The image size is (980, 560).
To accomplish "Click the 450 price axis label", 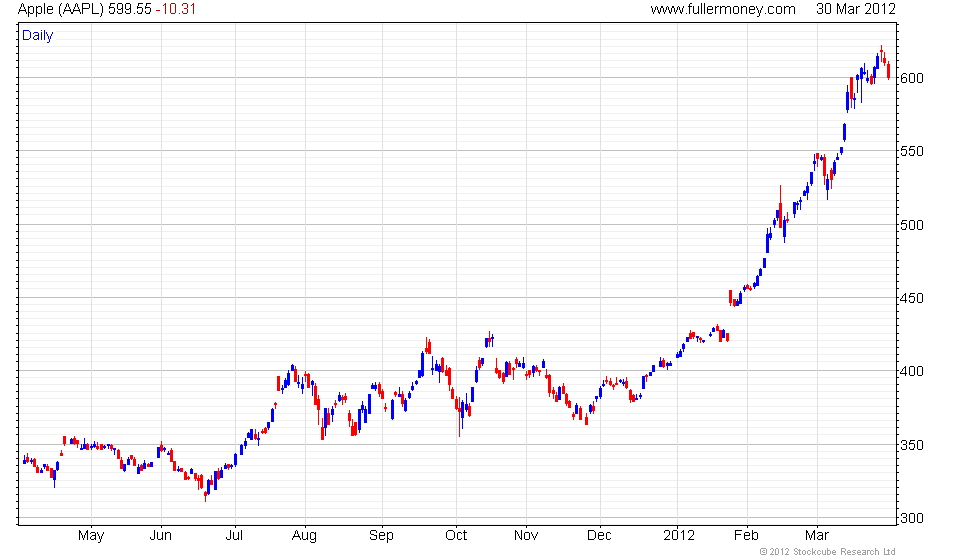I will click(911, 298).
